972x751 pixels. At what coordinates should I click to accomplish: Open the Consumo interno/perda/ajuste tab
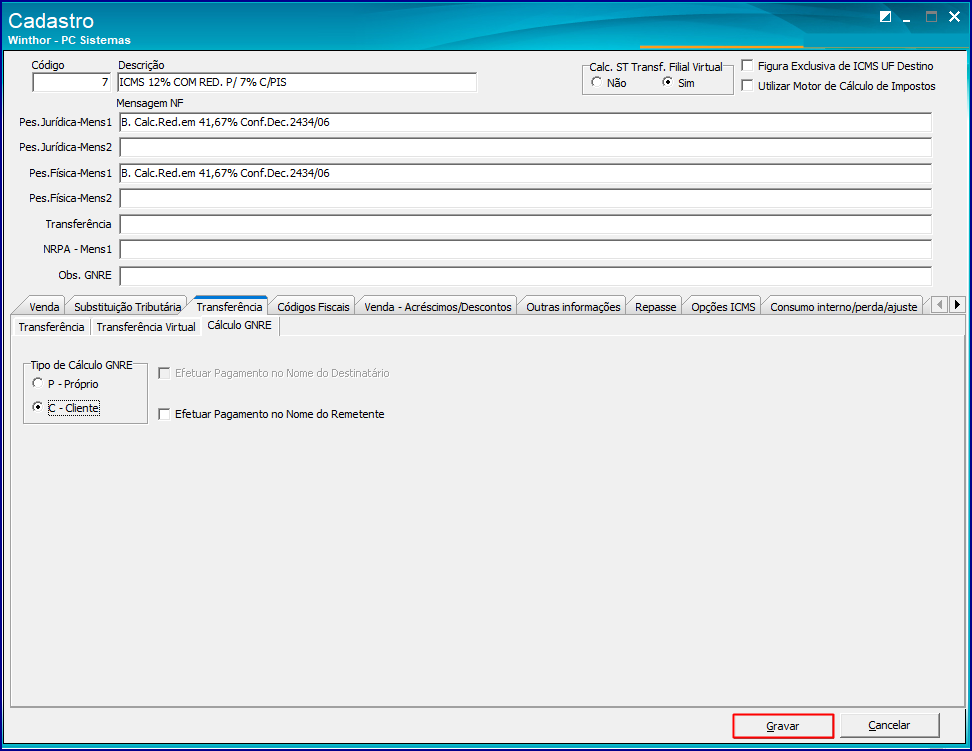tap(843, 306)
